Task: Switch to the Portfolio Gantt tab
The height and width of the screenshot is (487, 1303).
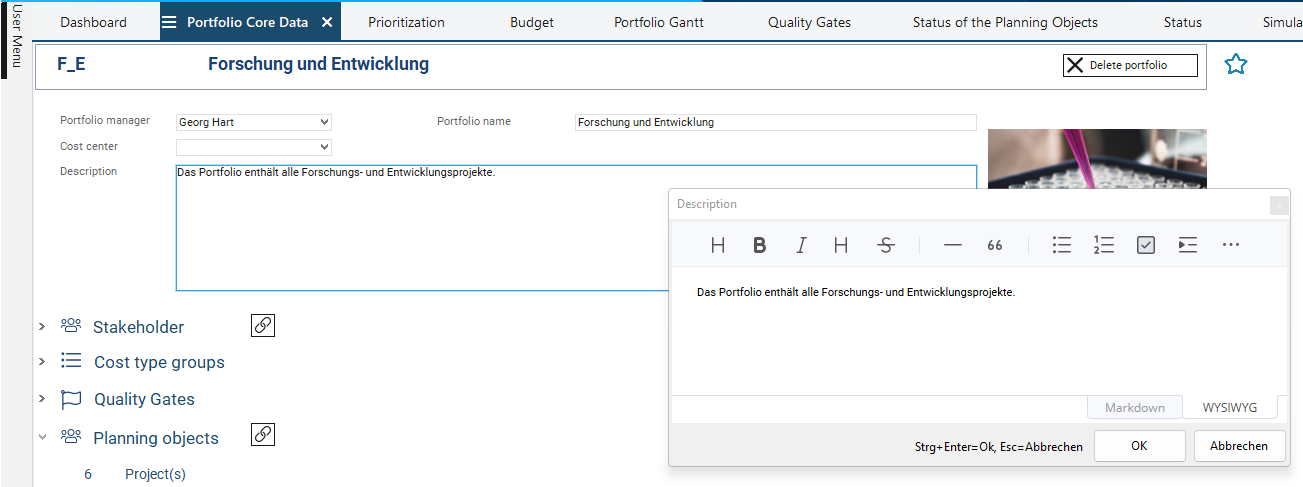Action: (658, 22)
